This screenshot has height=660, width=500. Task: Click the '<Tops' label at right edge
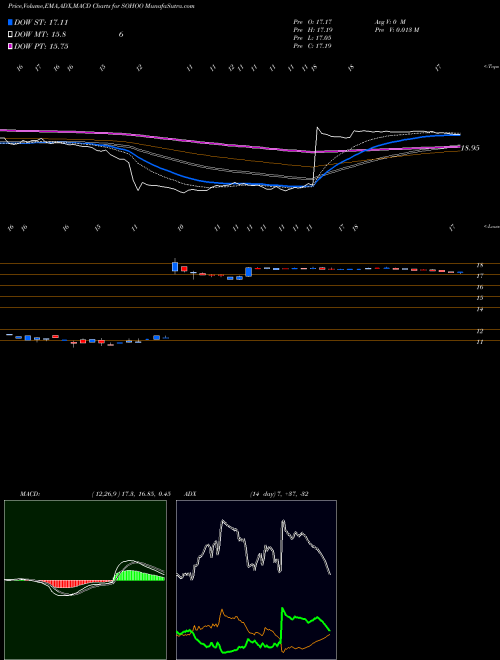tap(491, 67)
